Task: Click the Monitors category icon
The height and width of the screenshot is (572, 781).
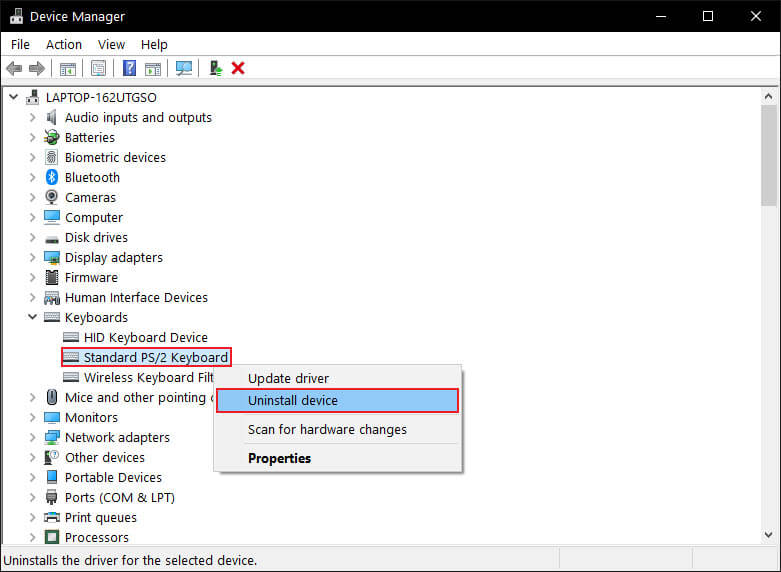Action: click(x=52, y=418)
